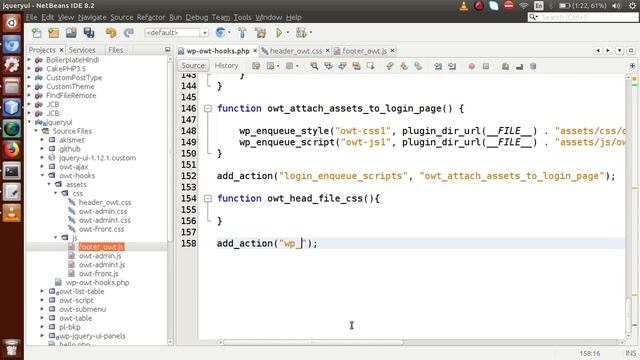Open the dropdown arrow beside Run button
The width and height of the screenshot is (640, 360).
(x=288, y=33)
